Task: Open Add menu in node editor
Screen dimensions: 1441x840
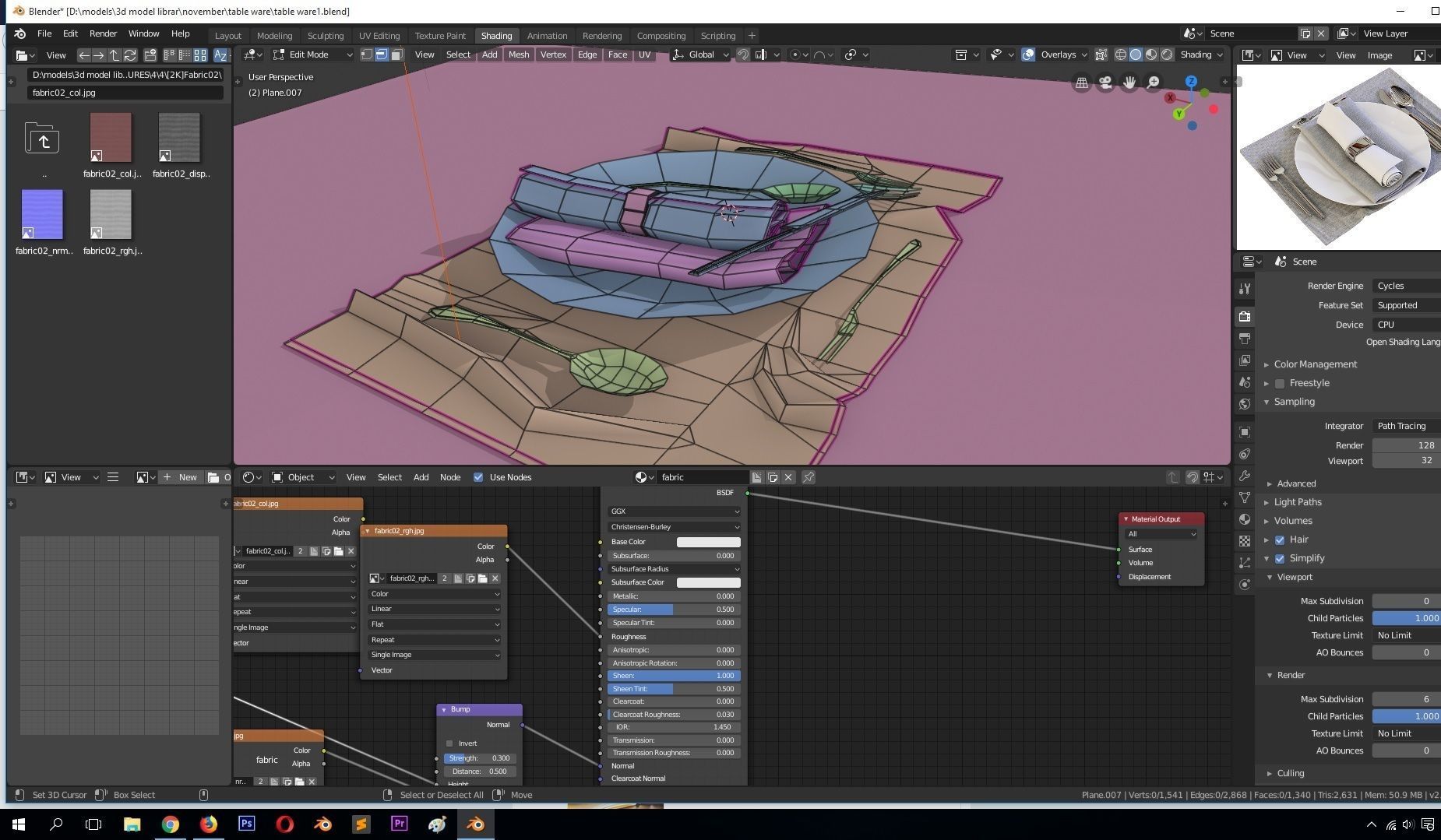Action: pos(421,477)
